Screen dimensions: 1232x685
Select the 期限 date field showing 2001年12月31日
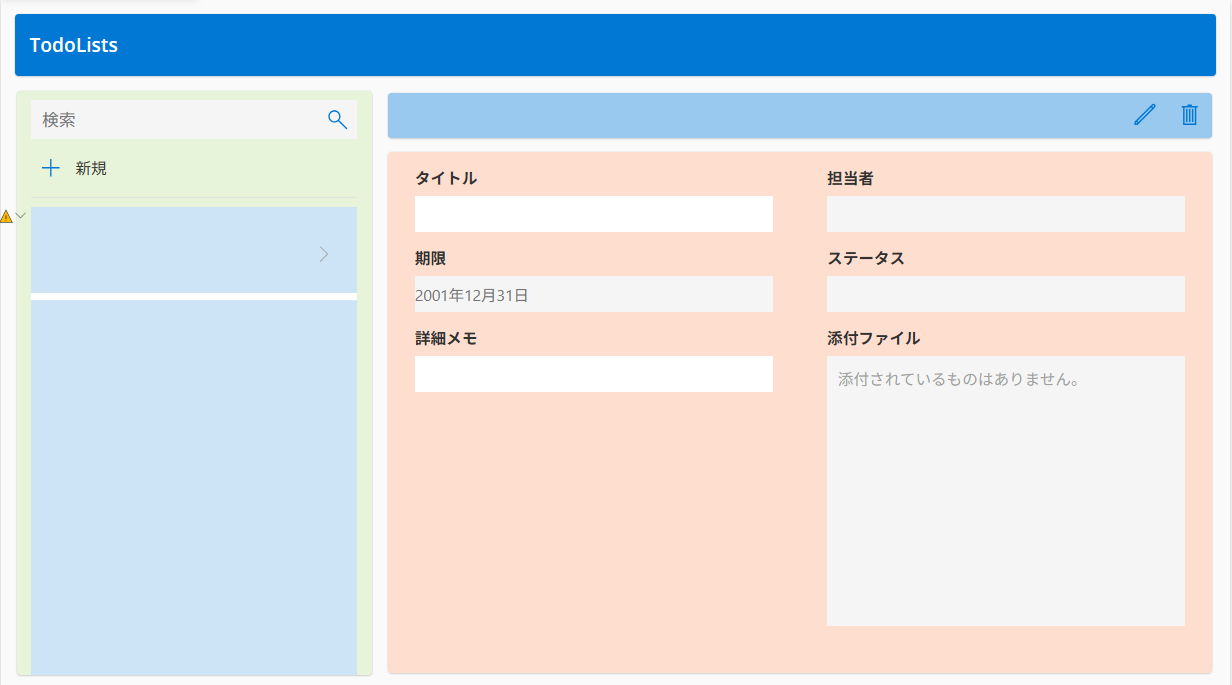click(593, 294)
